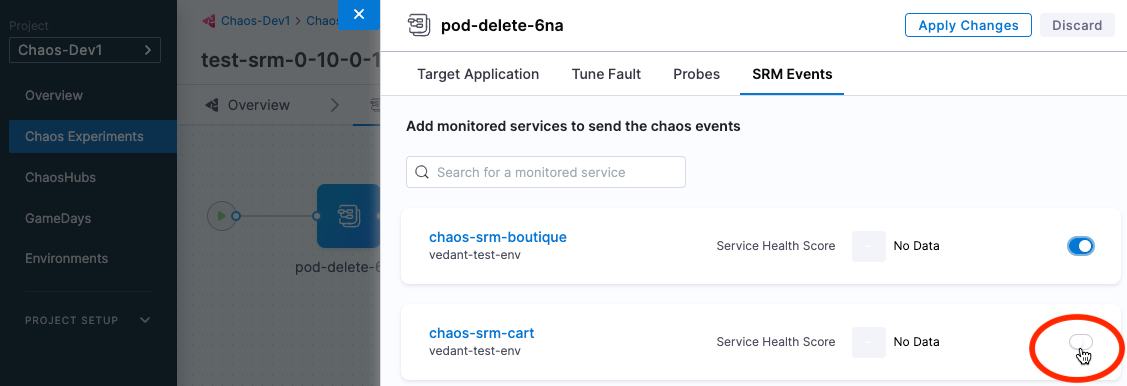Screen dimensions: 1127x386
Task: Click the chaos-srm-boutique health score box
Action: click(868, 246)
